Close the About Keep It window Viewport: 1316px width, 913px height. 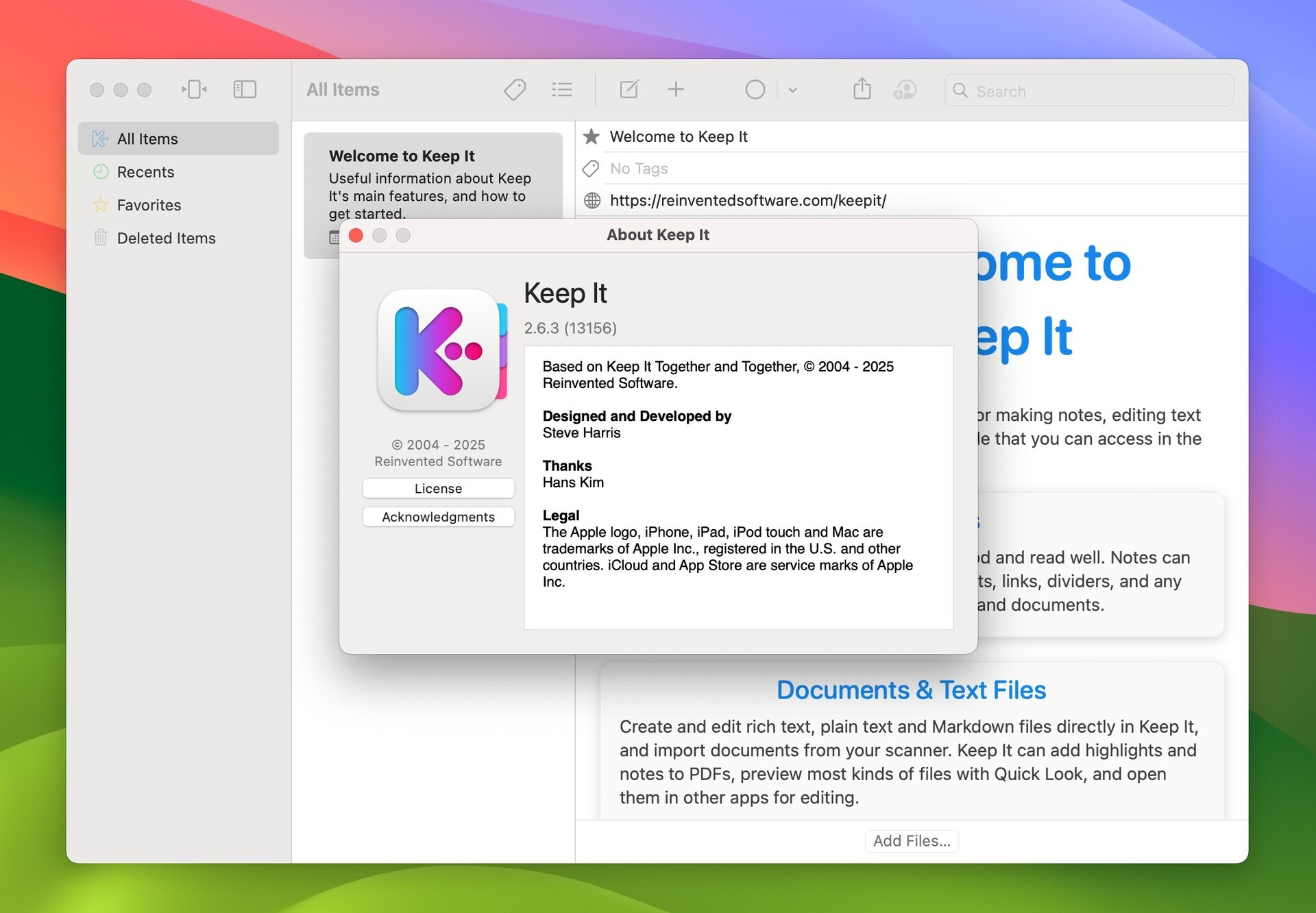pos(356,236)
